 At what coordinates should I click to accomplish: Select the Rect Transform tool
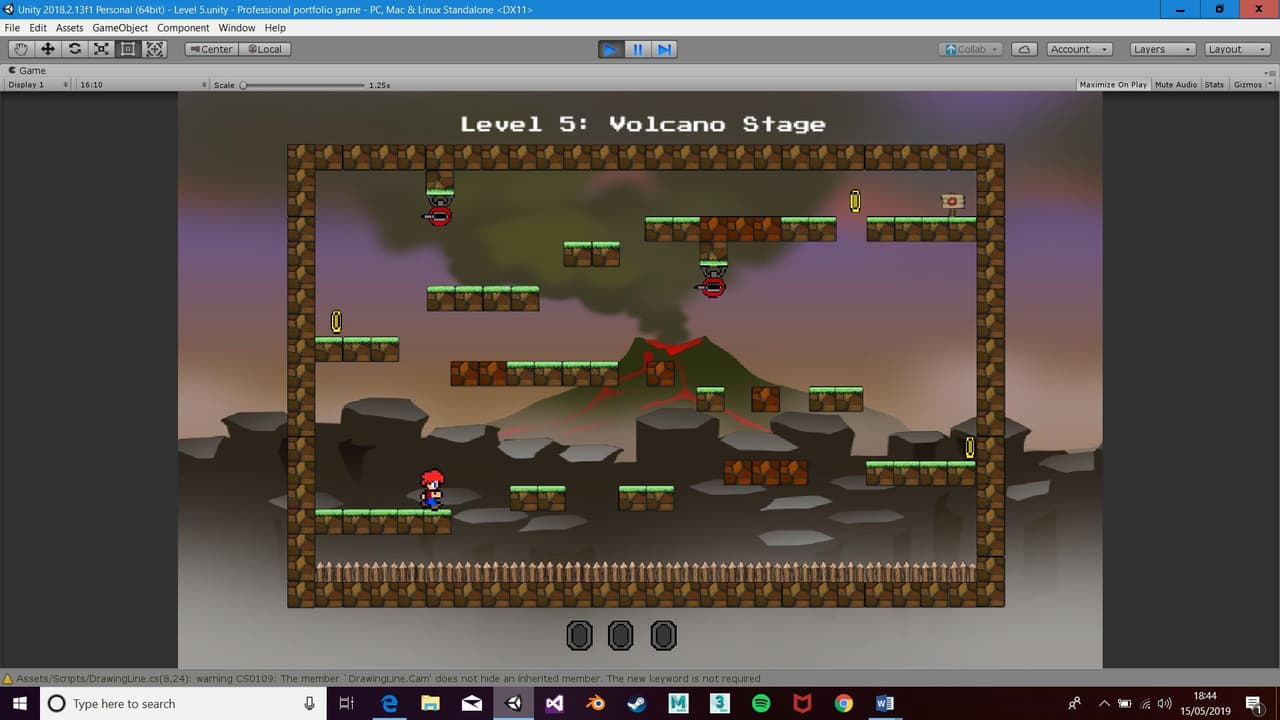(128, 49)
